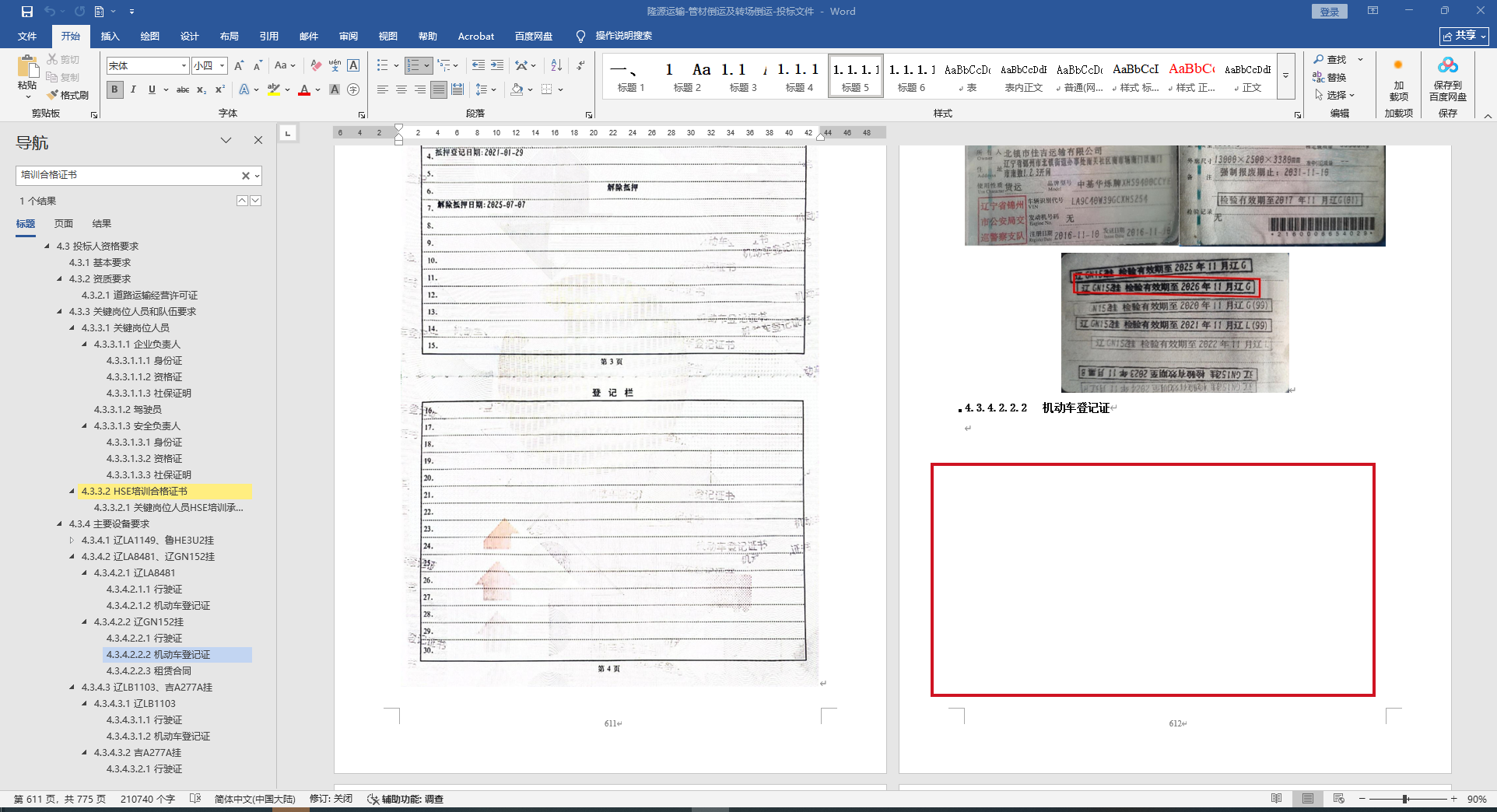Apply the red font color
Image resolution: width=1497 pixels, height=812 pixels.
(x=304, y=89)
